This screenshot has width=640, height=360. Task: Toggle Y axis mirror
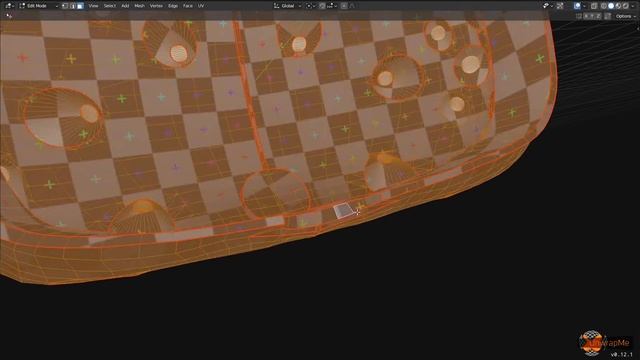[592, 16]
